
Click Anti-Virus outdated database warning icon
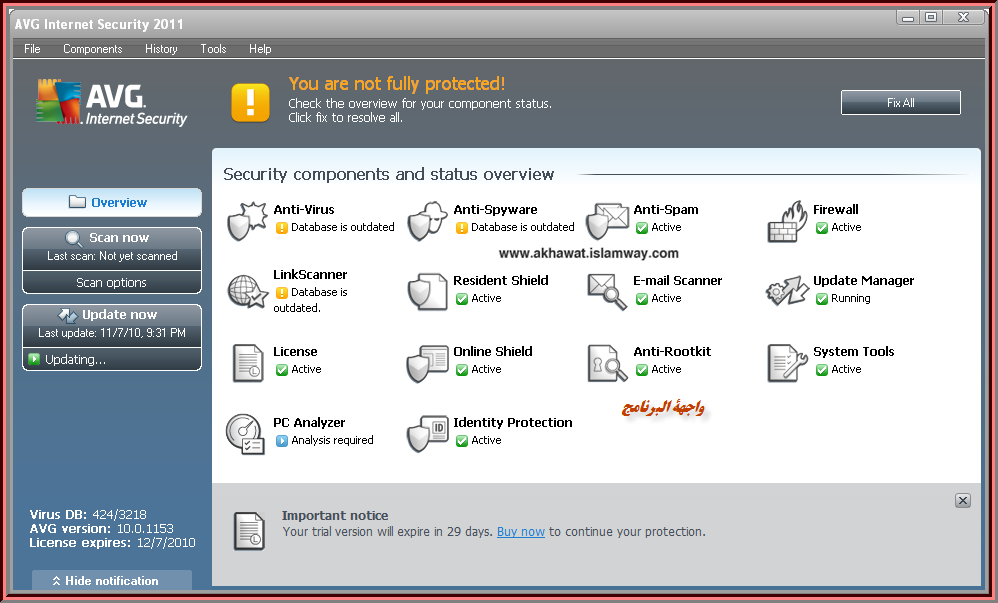(x=282, y=227)
